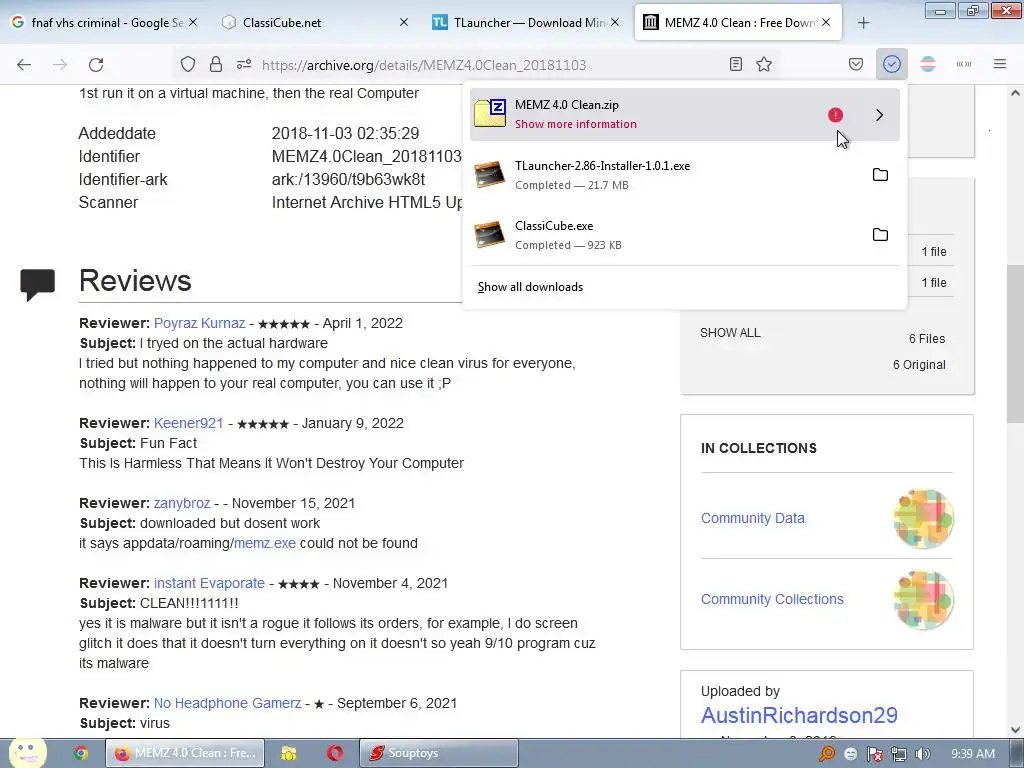The image size is (1024, 768).
Task: Open the striped flag extension icon
Action: click(x=927, y=64)
